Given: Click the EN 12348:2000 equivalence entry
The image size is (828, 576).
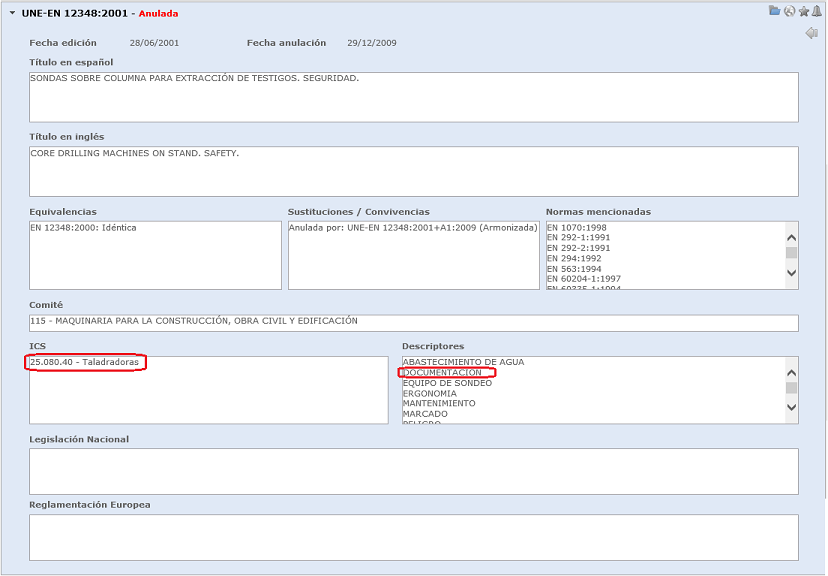Looking at the screenshot, I should 83,228.
